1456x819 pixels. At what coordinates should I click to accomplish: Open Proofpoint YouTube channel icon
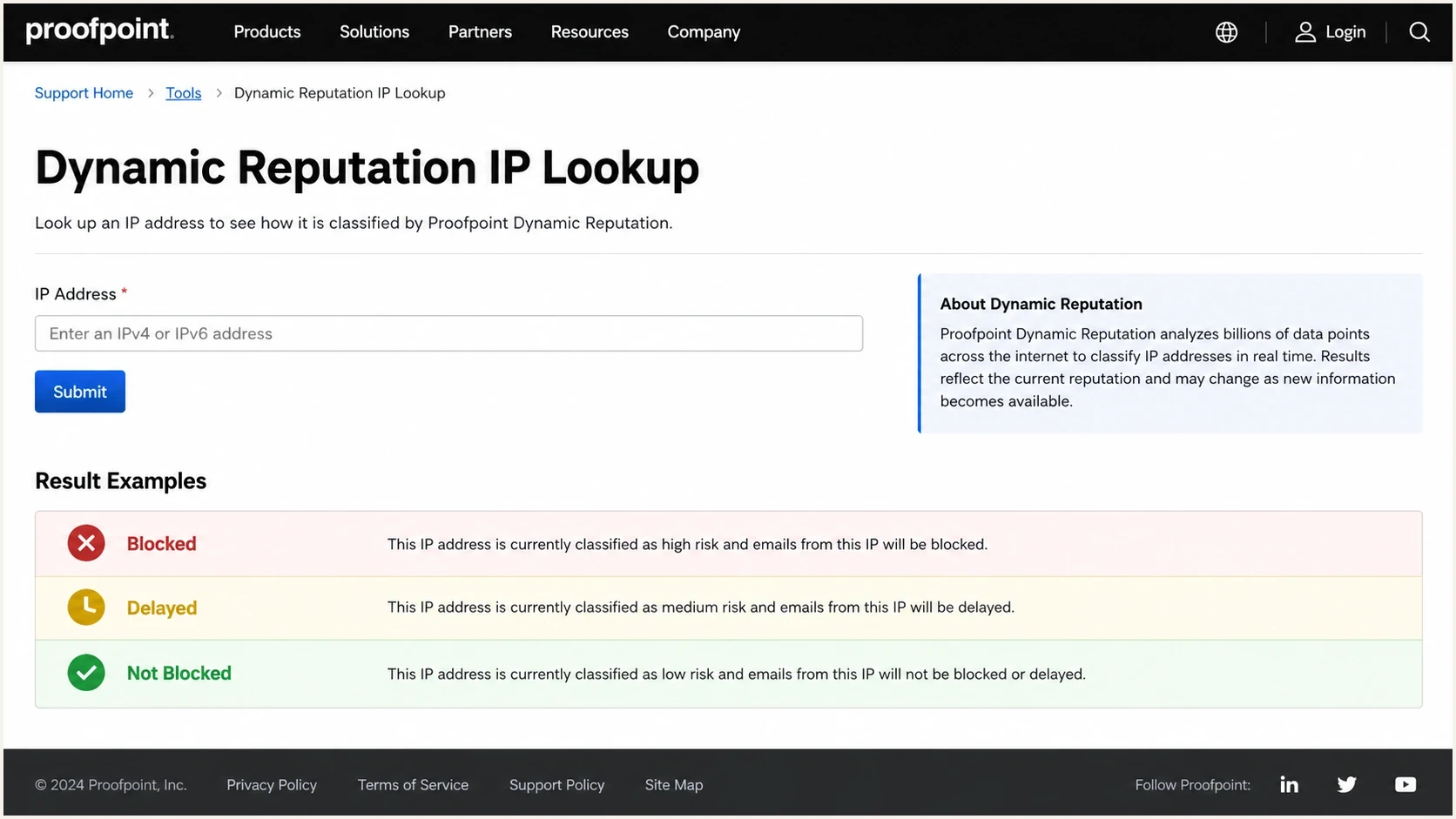pos(1405,784)
